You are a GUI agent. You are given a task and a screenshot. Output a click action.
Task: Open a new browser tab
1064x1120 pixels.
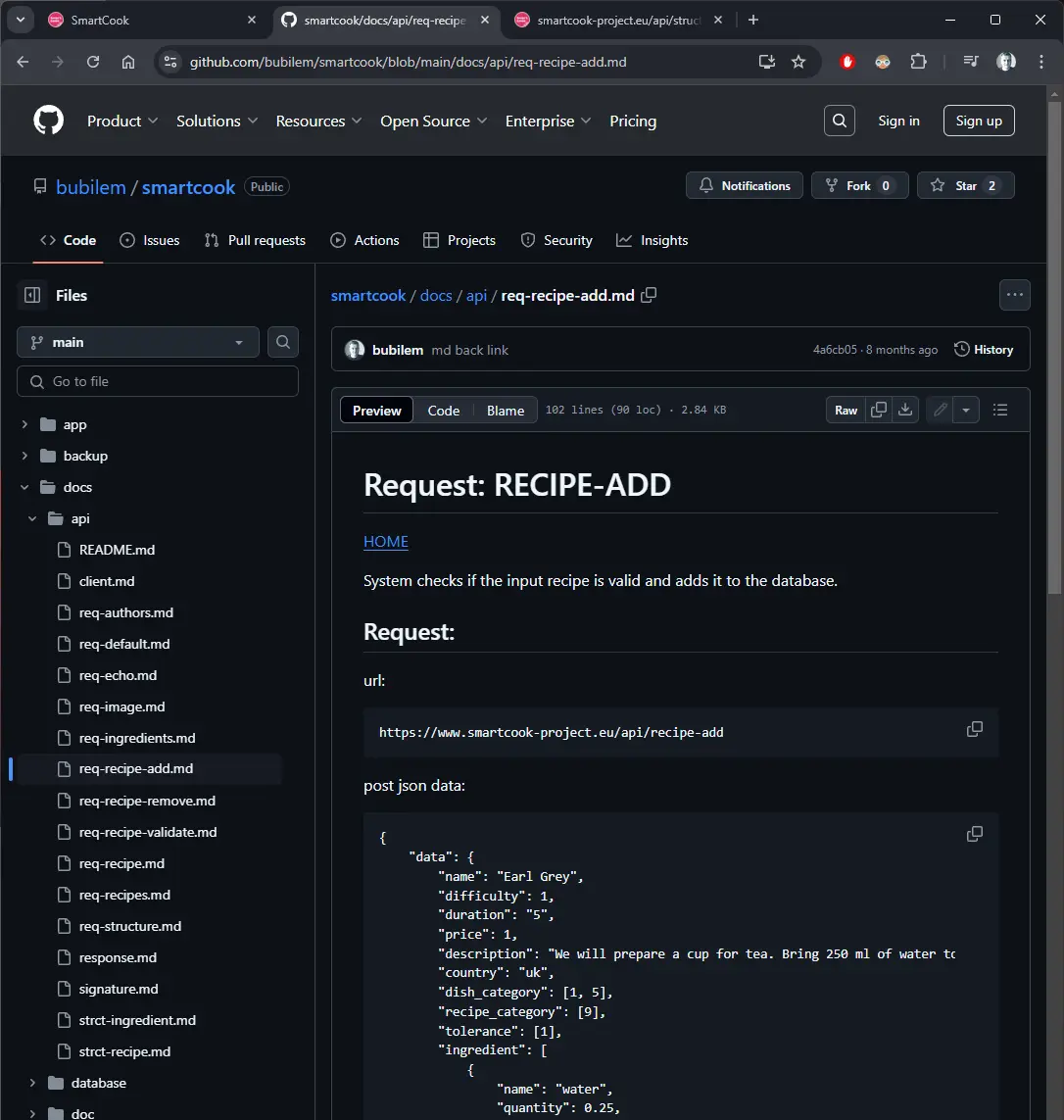pyautogui.click(x=752, y=20)
